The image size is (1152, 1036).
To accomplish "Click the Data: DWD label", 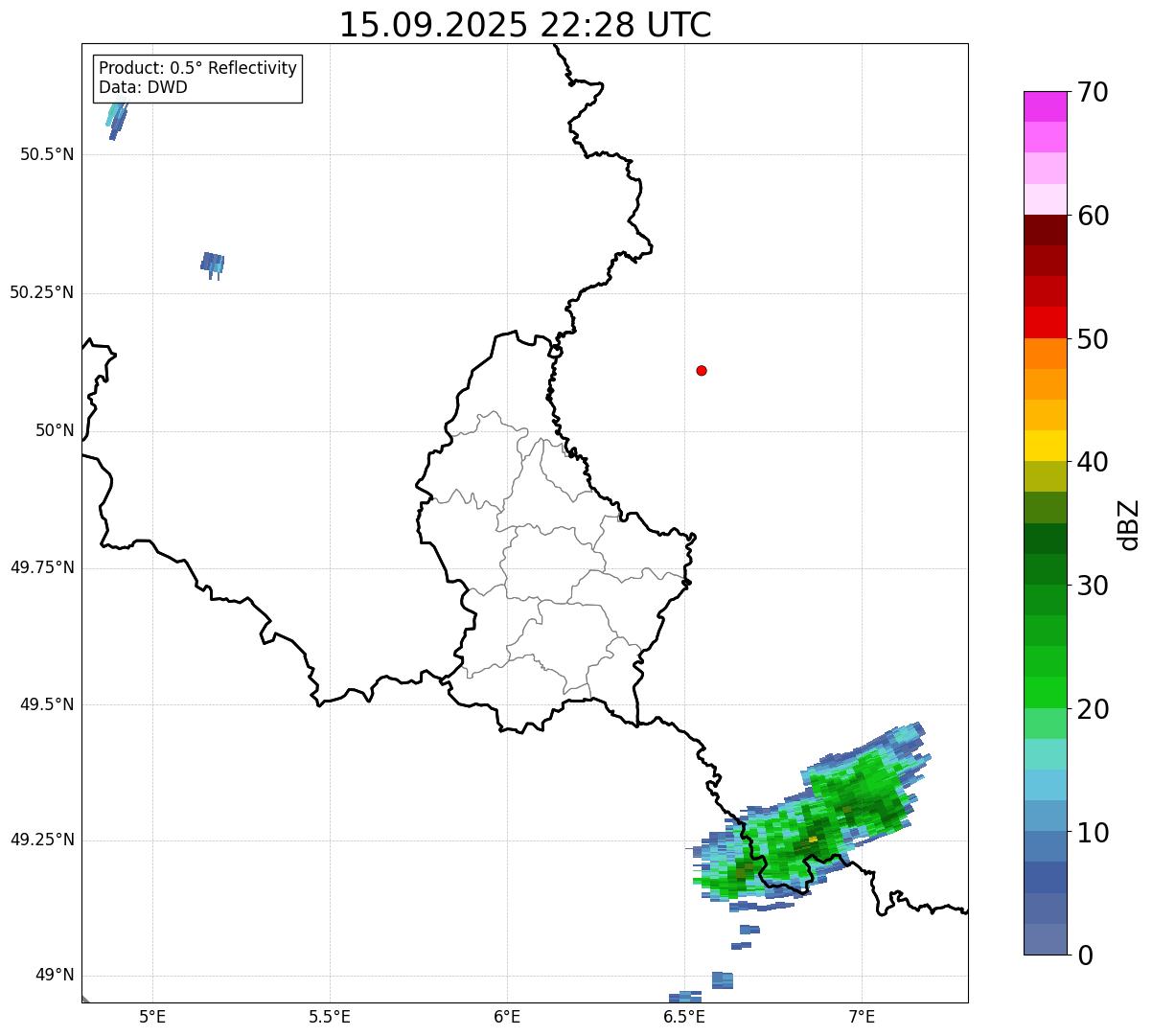I will pos(143,87).
